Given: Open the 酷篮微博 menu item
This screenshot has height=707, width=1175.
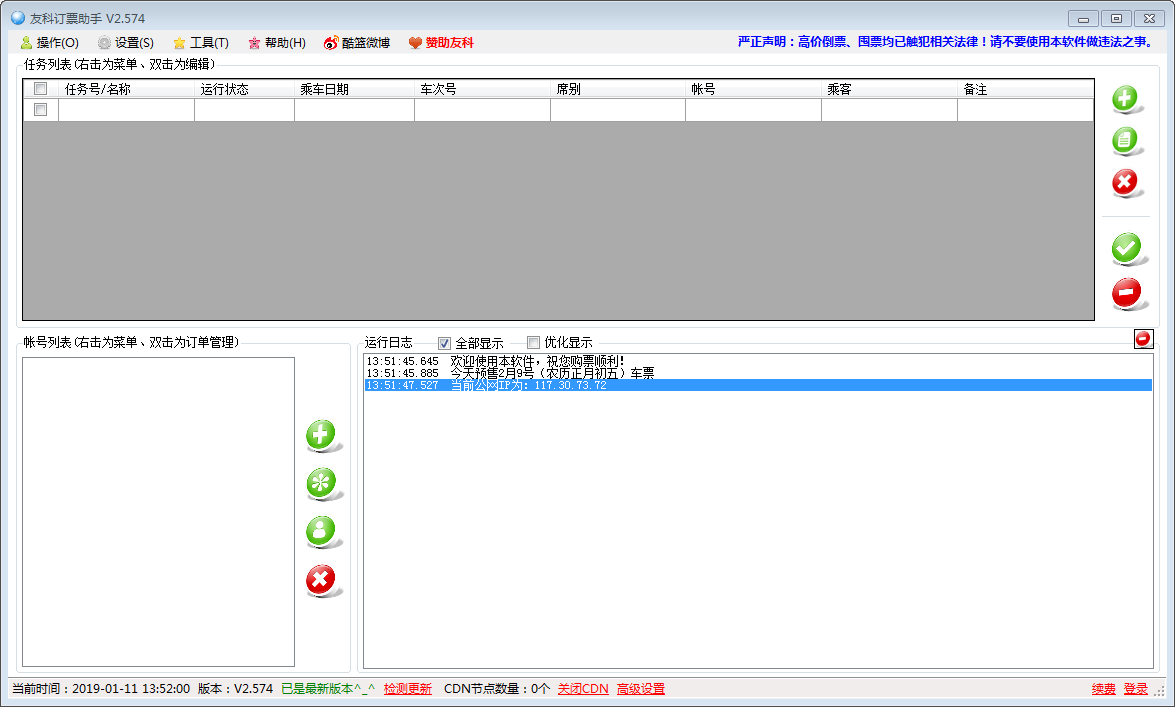Looking at the screenshot, I should pos(357,43).
